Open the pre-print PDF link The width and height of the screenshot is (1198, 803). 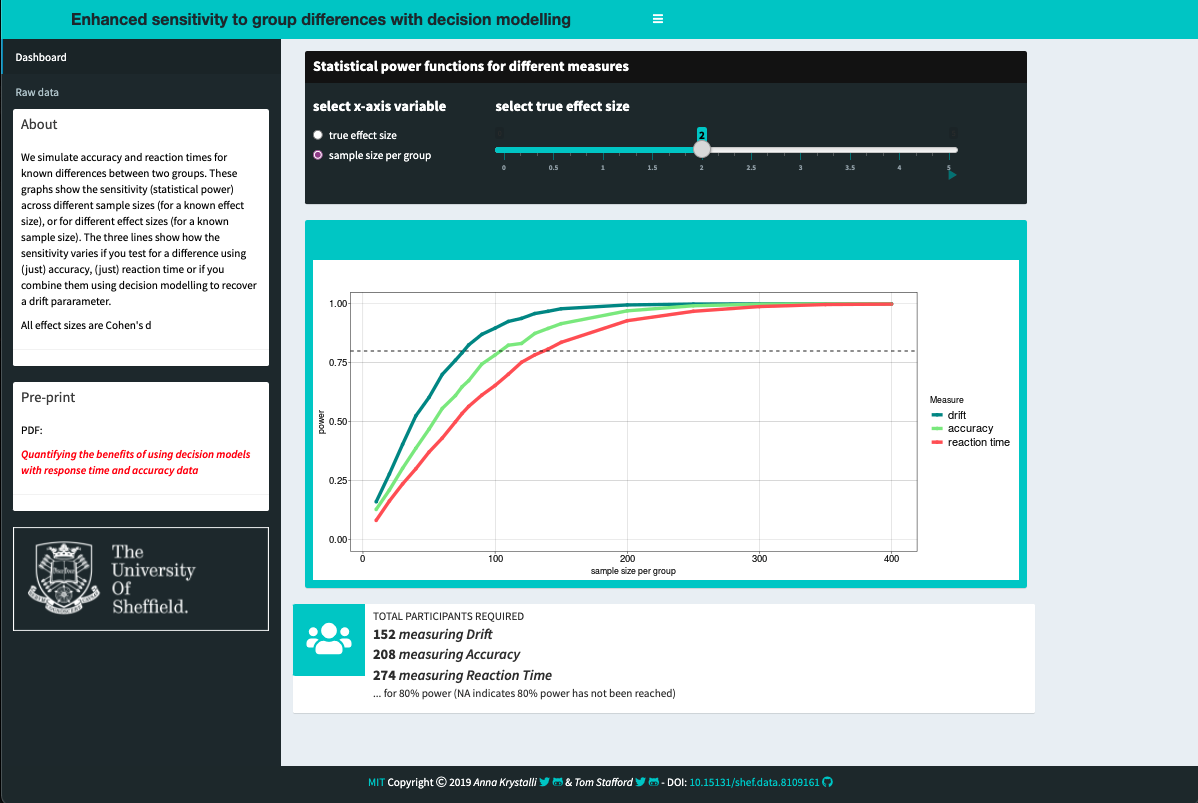coord(135,462)
